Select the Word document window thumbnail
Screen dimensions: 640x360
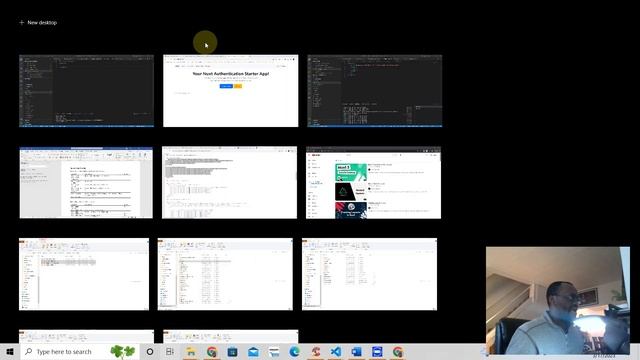[86, 182]
